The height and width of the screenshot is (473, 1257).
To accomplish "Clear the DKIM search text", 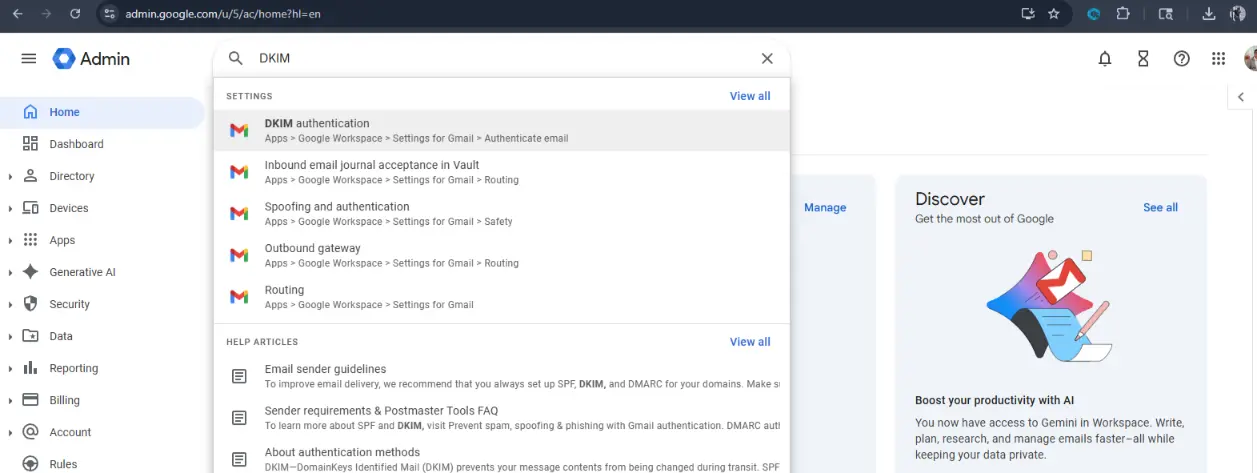I will click(767, 59).
